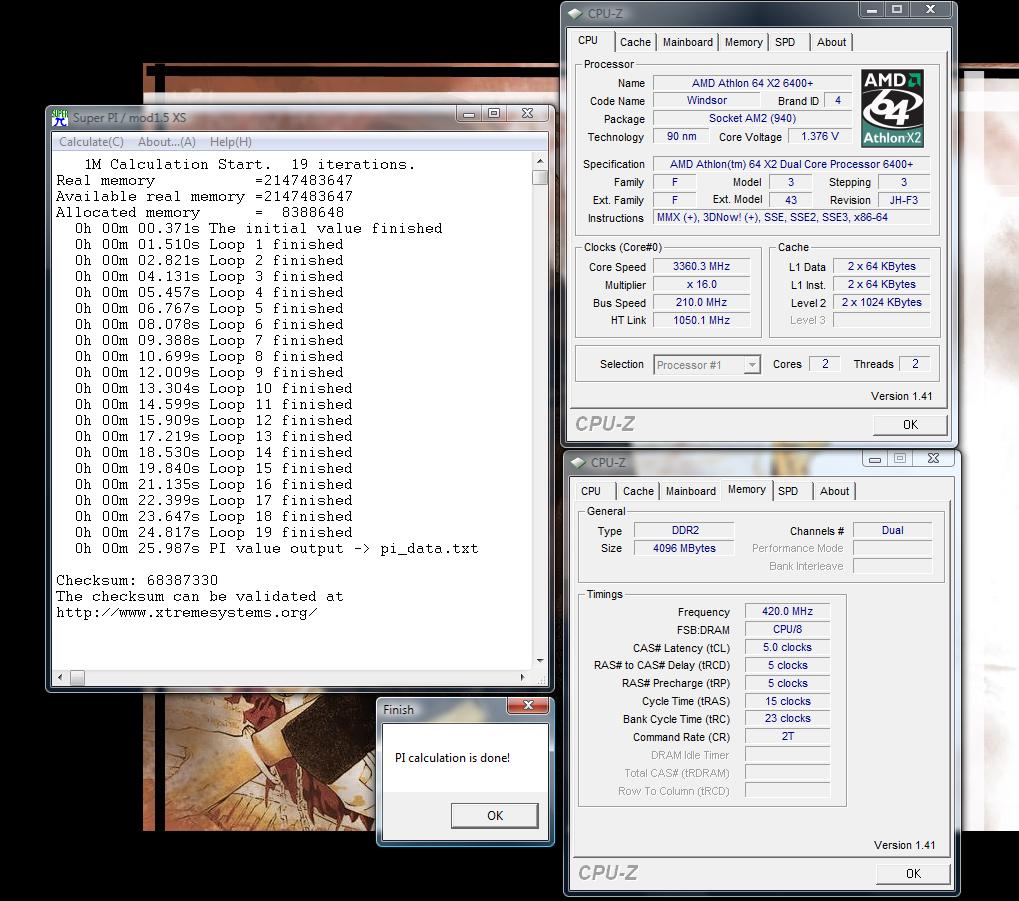
Task: Switch to Mainboard tab in upper CPU-Z
Action: tap(688, 42)
